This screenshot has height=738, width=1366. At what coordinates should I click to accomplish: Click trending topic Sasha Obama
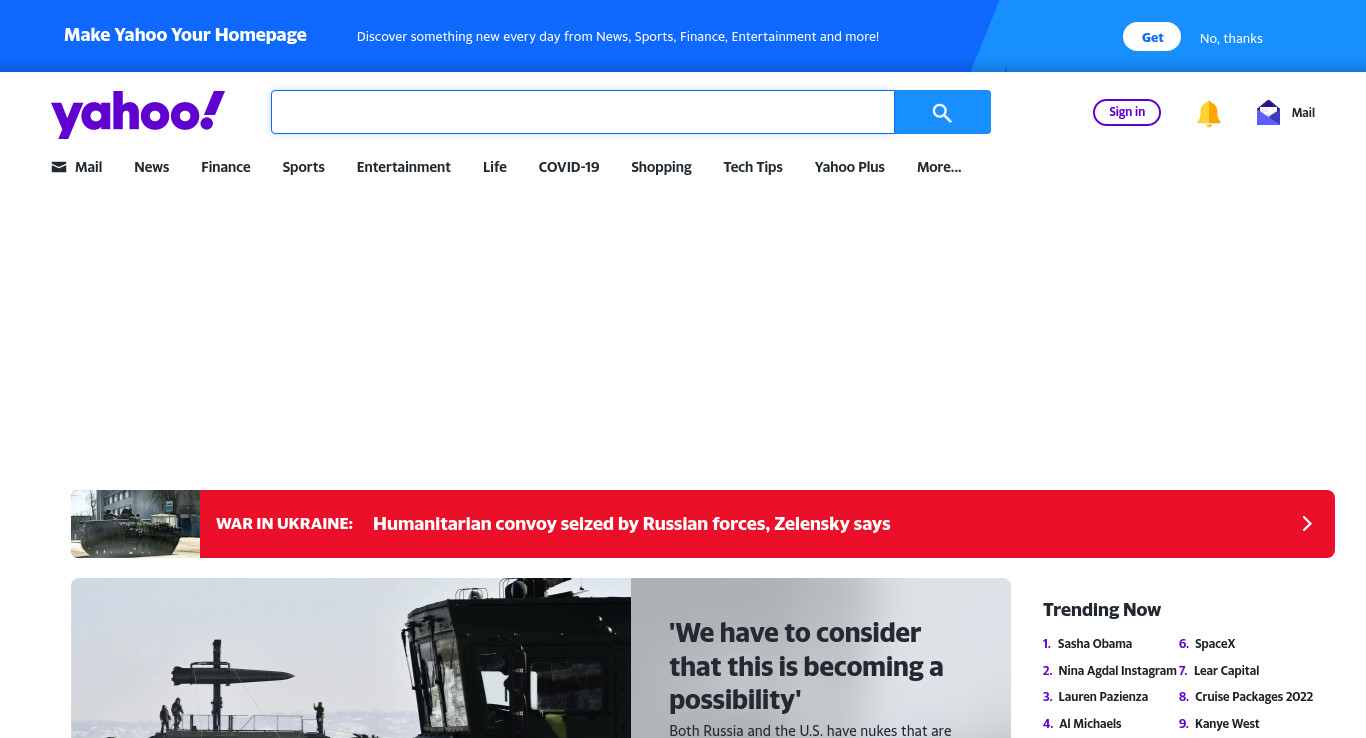click(1095, 644)
